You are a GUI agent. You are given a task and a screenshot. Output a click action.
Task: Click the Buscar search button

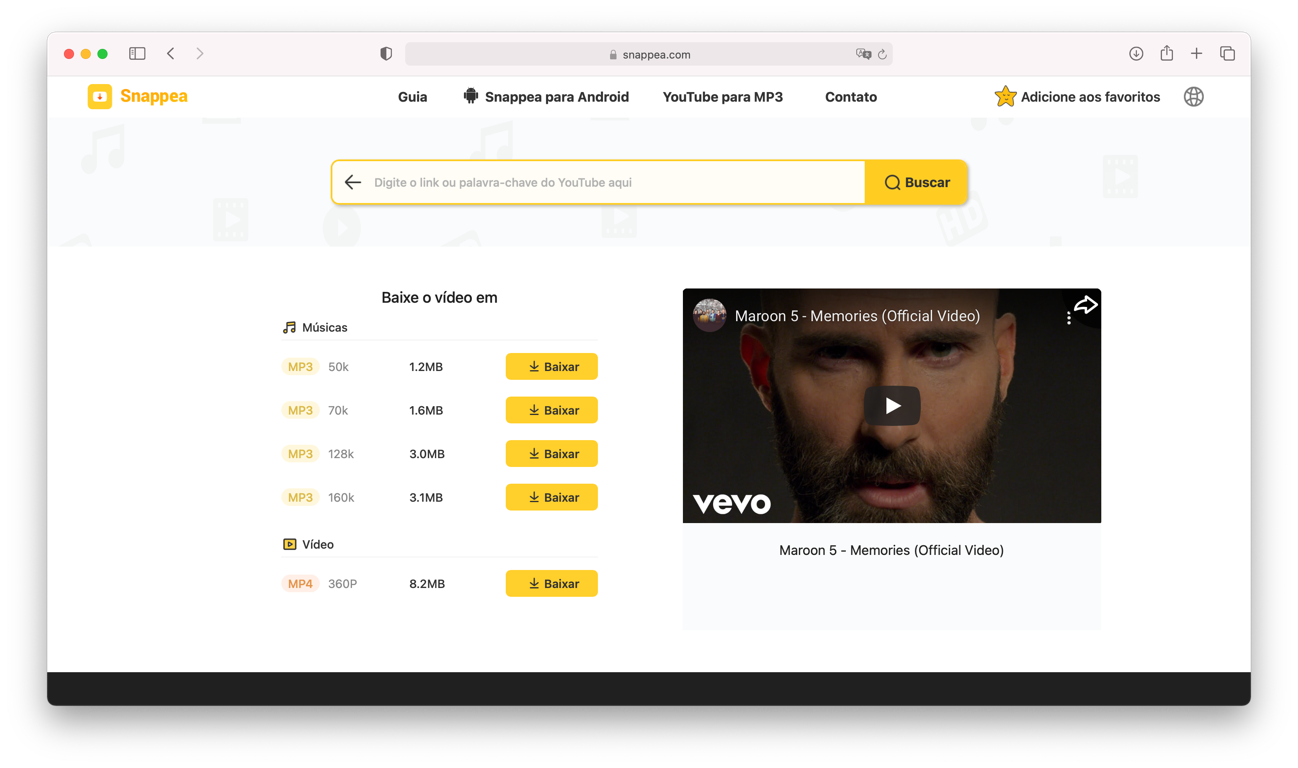(916, 182)
